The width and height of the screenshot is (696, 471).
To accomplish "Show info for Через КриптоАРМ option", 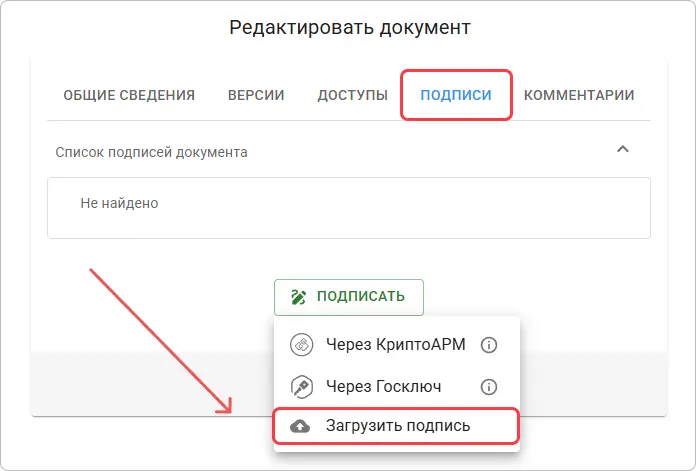I will point(489,345).
